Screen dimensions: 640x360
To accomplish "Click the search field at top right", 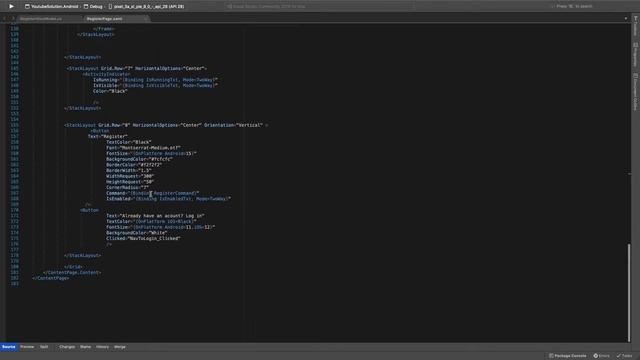I will click(573, 7).
